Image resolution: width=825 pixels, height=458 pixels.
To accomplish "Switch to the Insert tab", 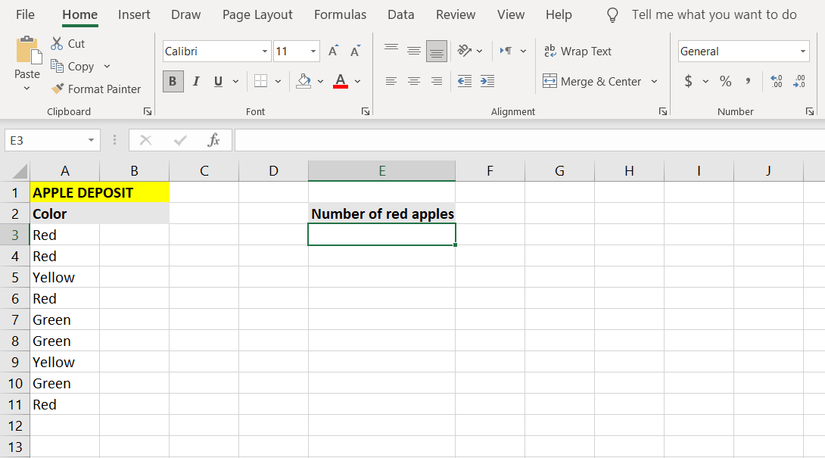I will coord(134,15).
